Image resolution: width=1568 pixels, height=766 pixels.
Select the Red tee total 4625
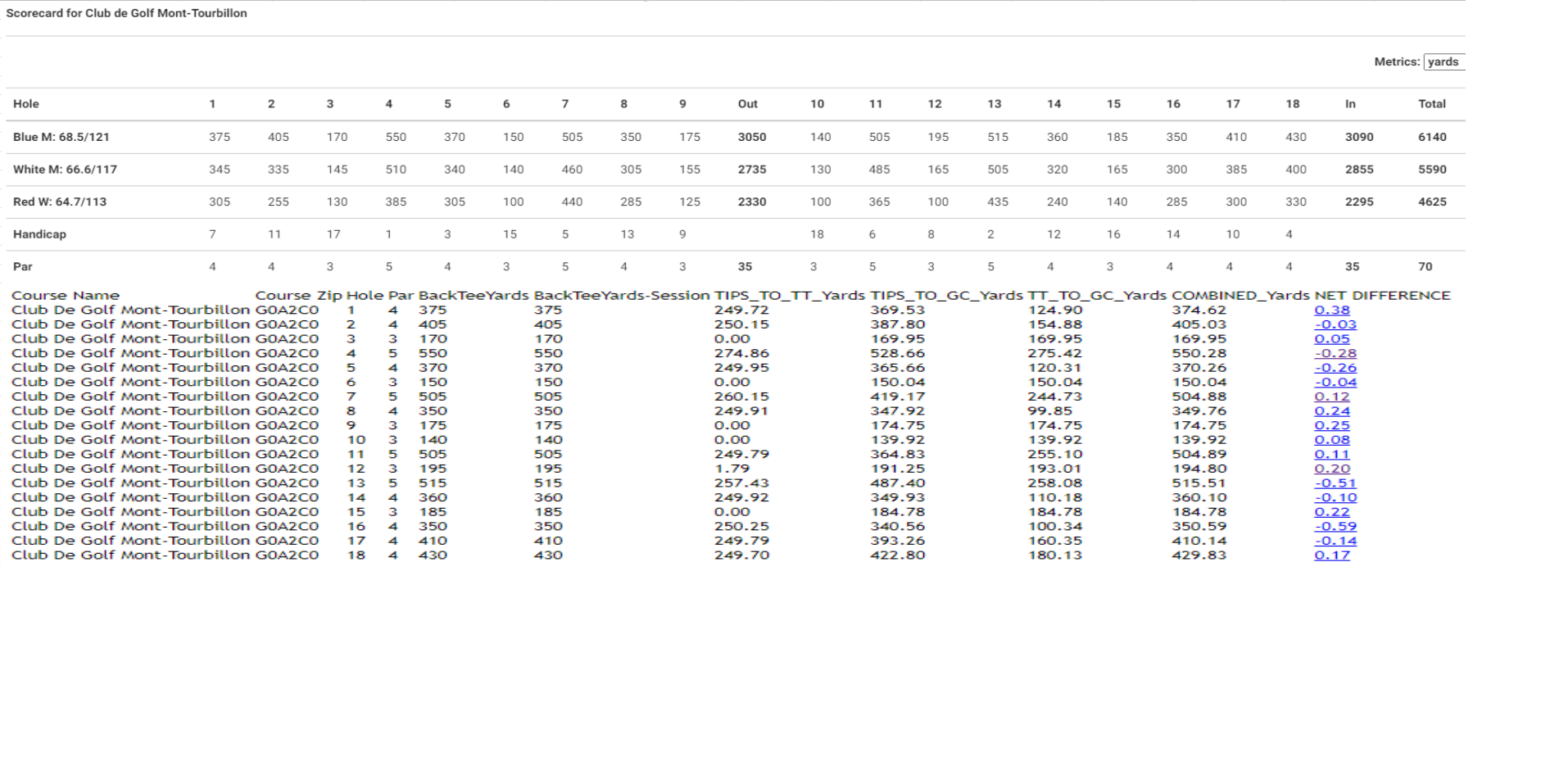(1433, 202)
